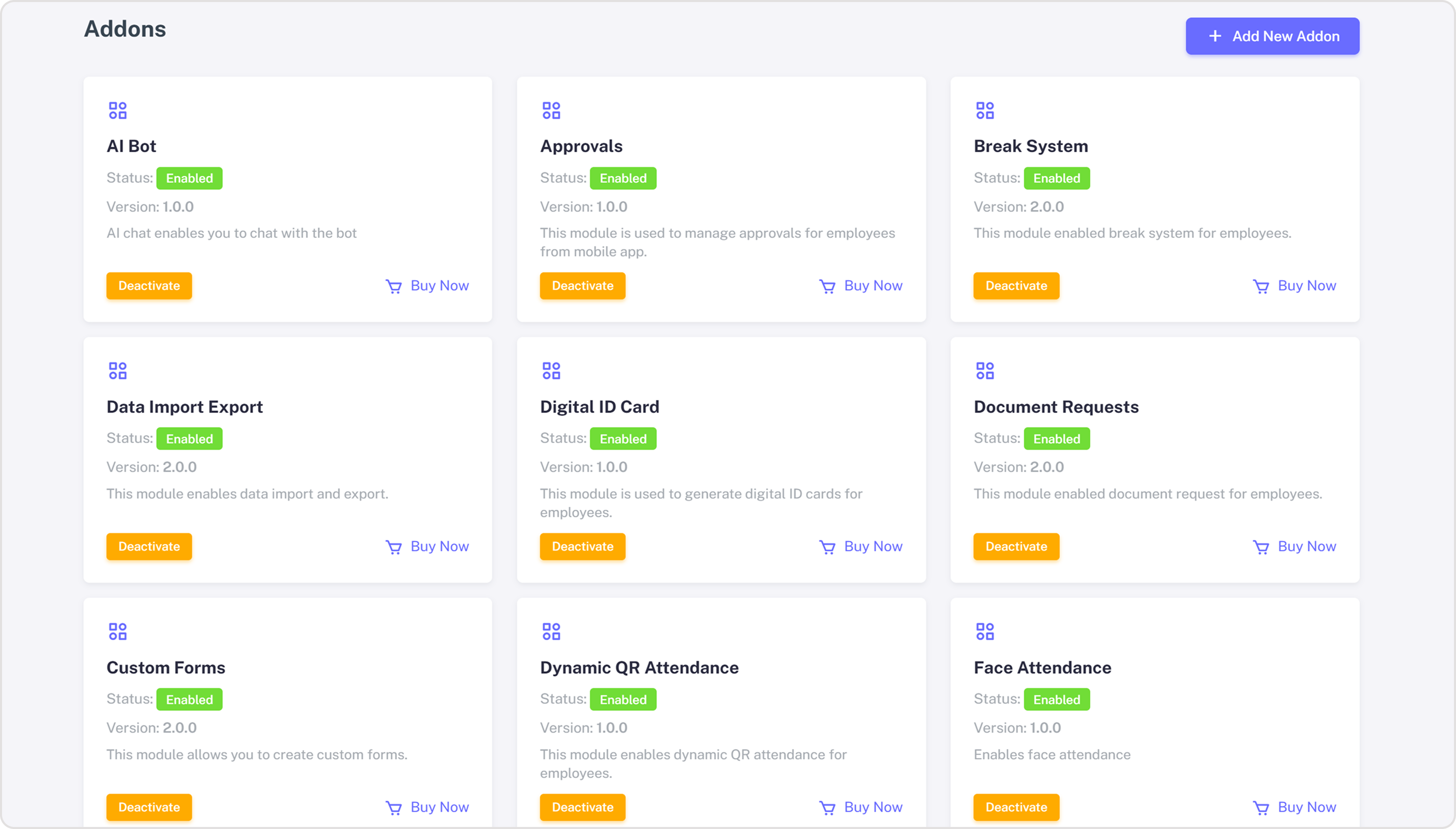This screenshot has width=1456, height=829.
Task: Deactivate the Break System addon
Action: coord(1016,286)
